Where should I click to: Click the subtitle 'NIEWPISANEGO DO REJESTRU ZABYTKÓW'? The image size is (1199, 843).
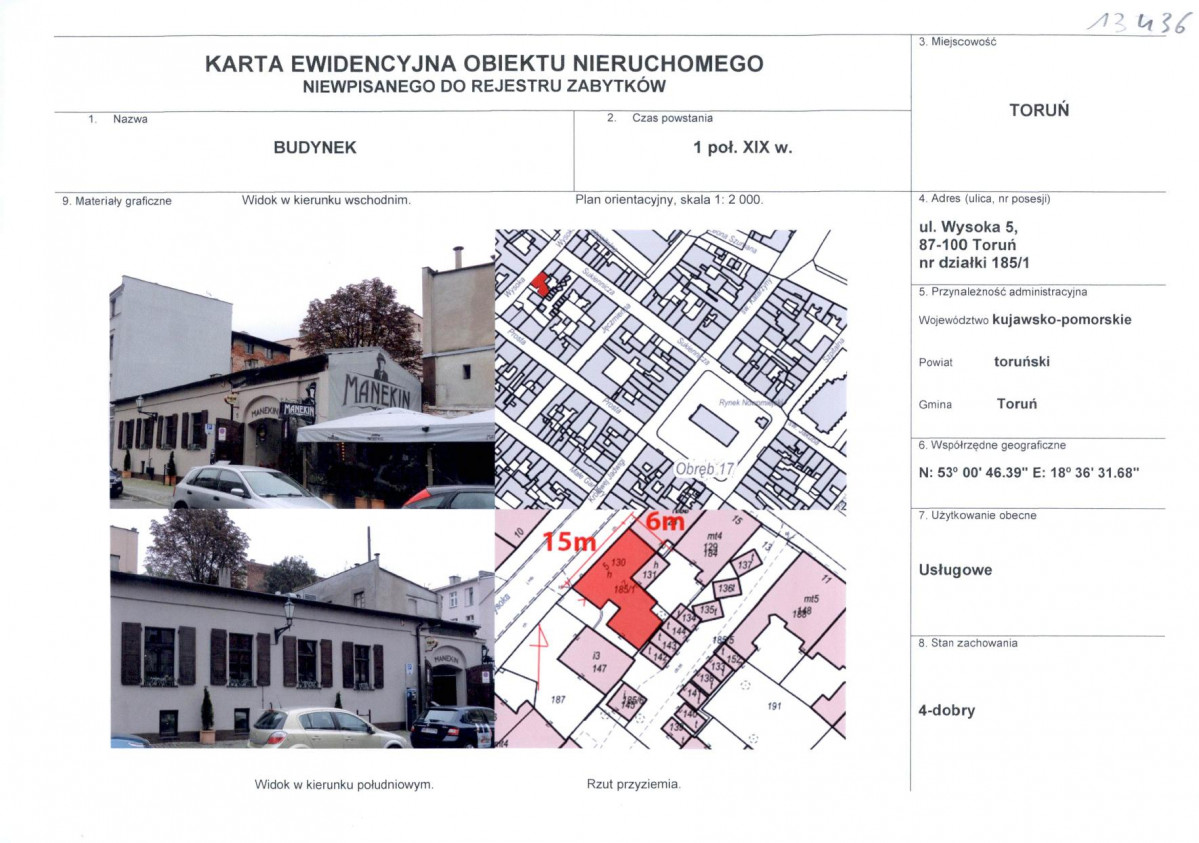tap(484, 86)
